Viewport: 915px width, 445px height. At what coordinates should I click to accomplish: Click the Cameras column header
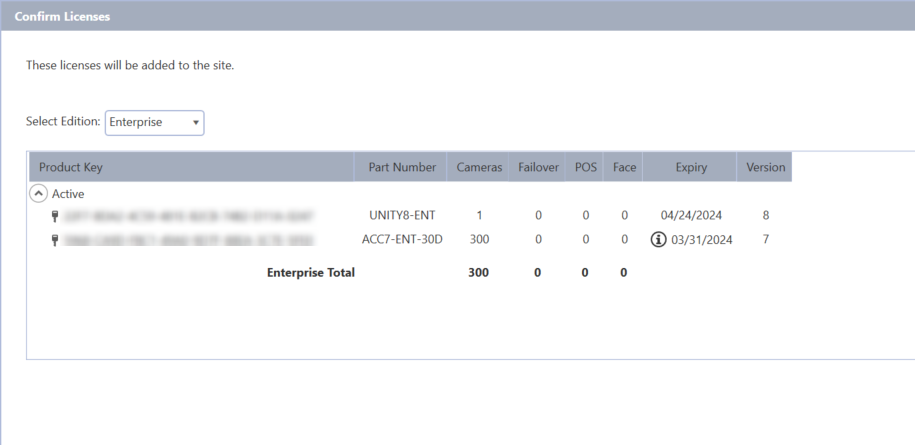479,167
